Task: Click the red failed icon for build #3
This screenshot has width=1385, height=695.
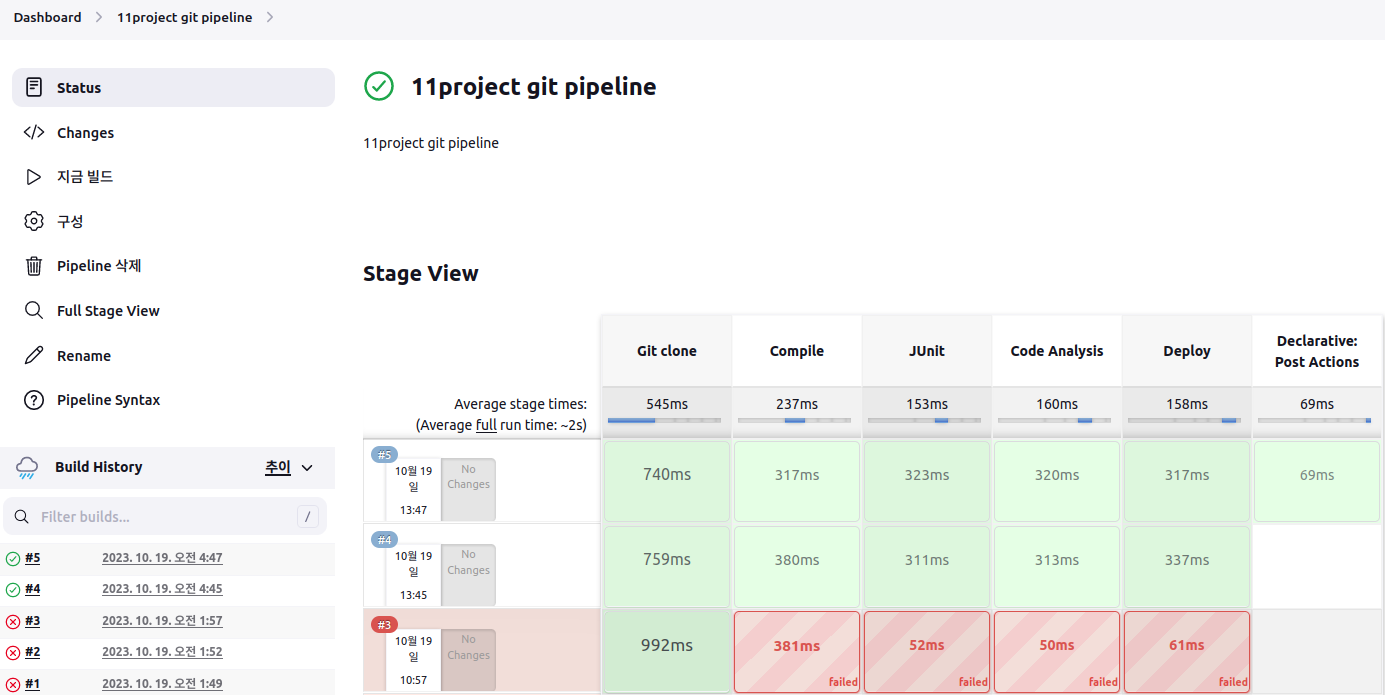Action: pos(13,621)
